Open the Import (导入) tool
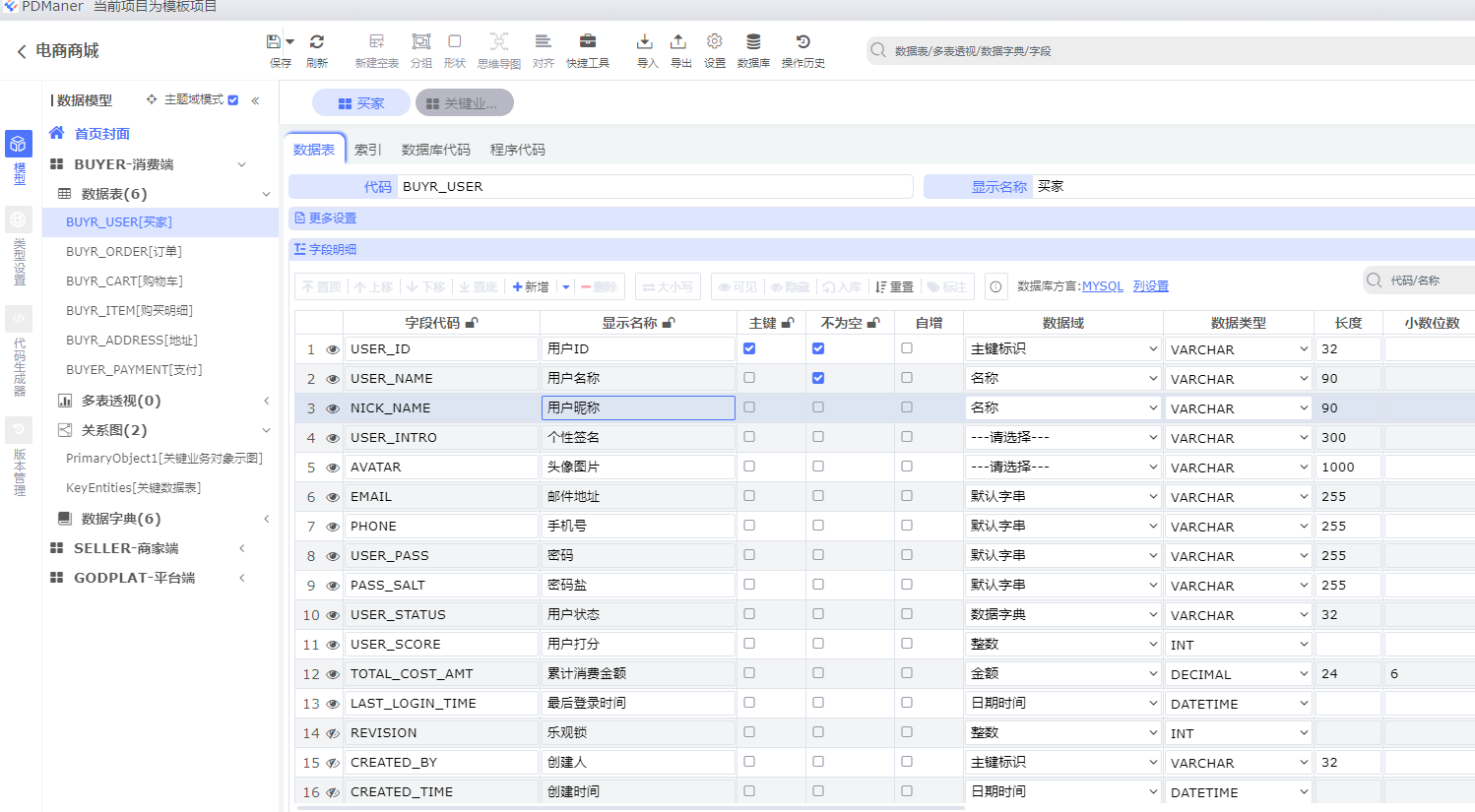Screen dimensions: 1475x812 (645, 41)
